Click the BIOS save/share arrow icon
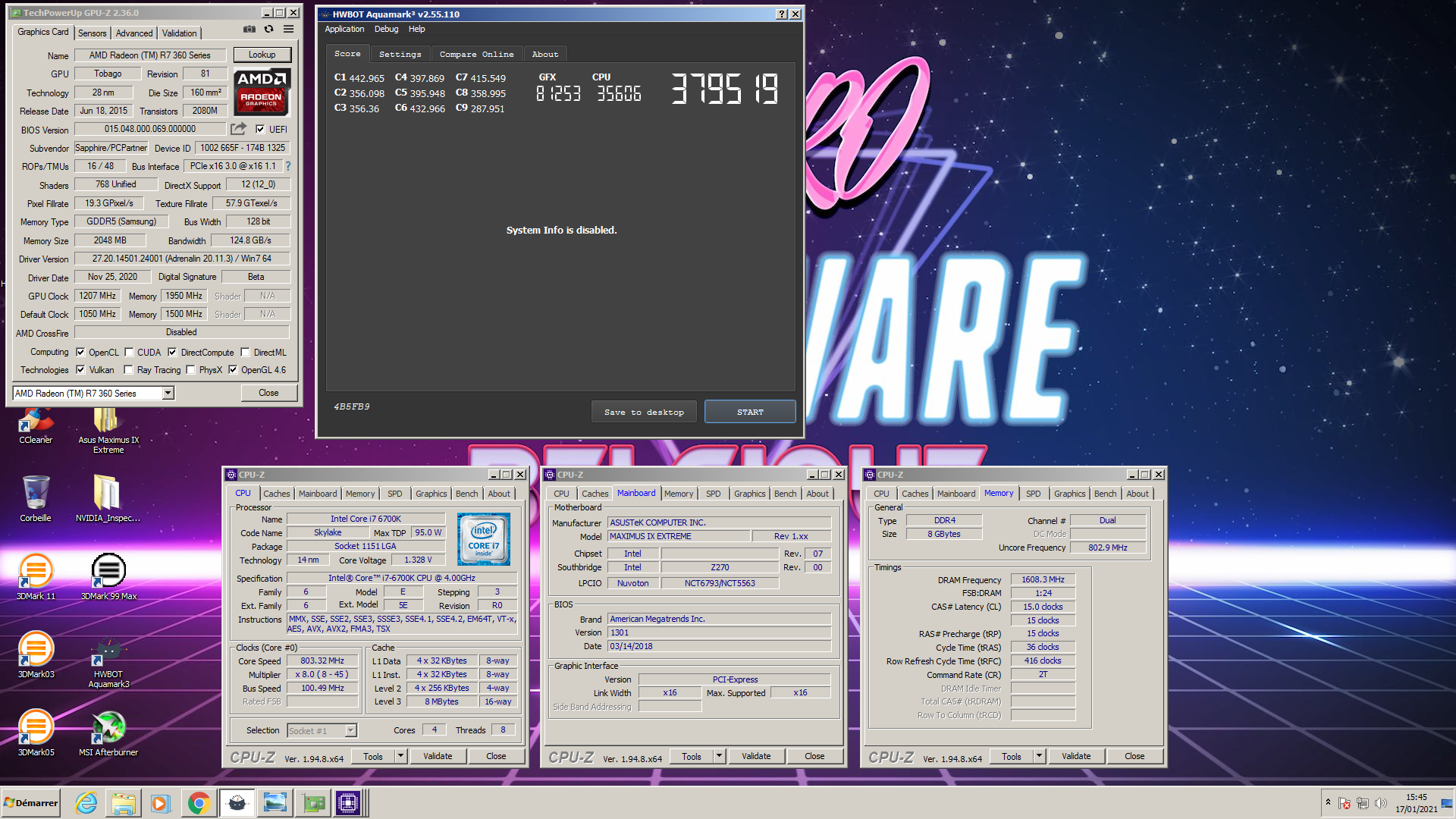 [239, 129]
